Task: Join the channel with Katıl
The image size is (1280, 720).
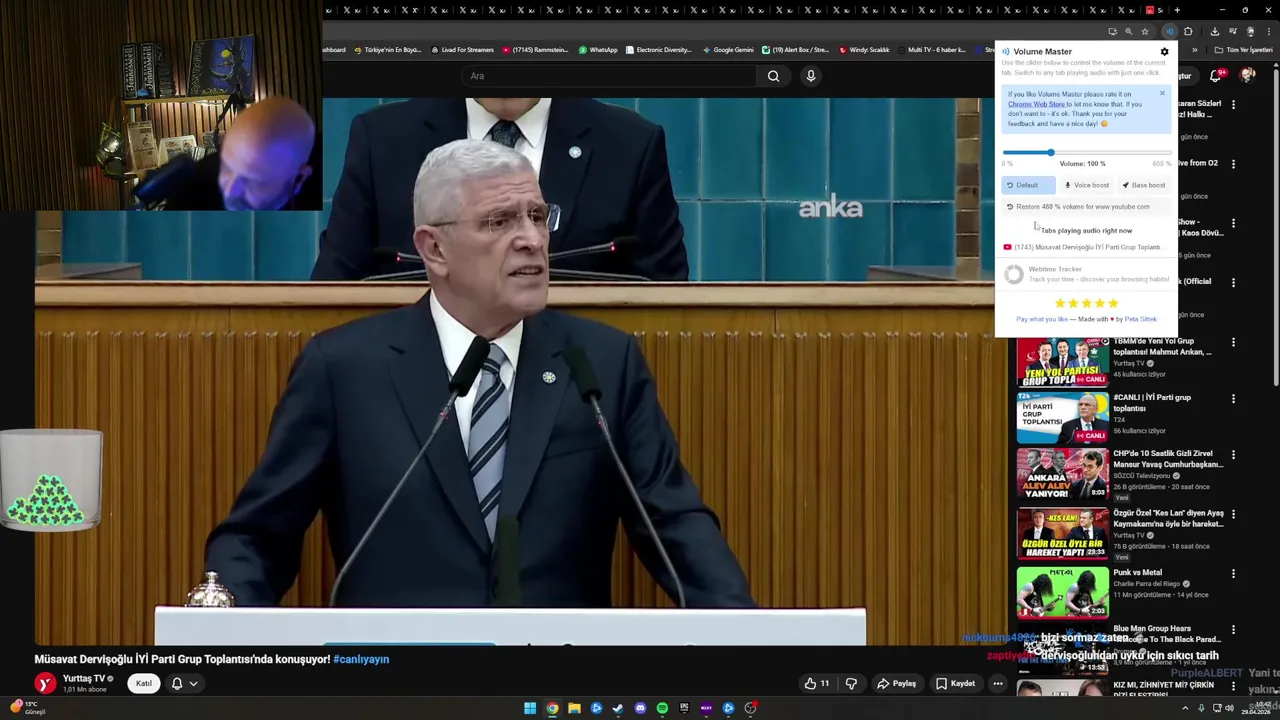Action: point(144,684)
